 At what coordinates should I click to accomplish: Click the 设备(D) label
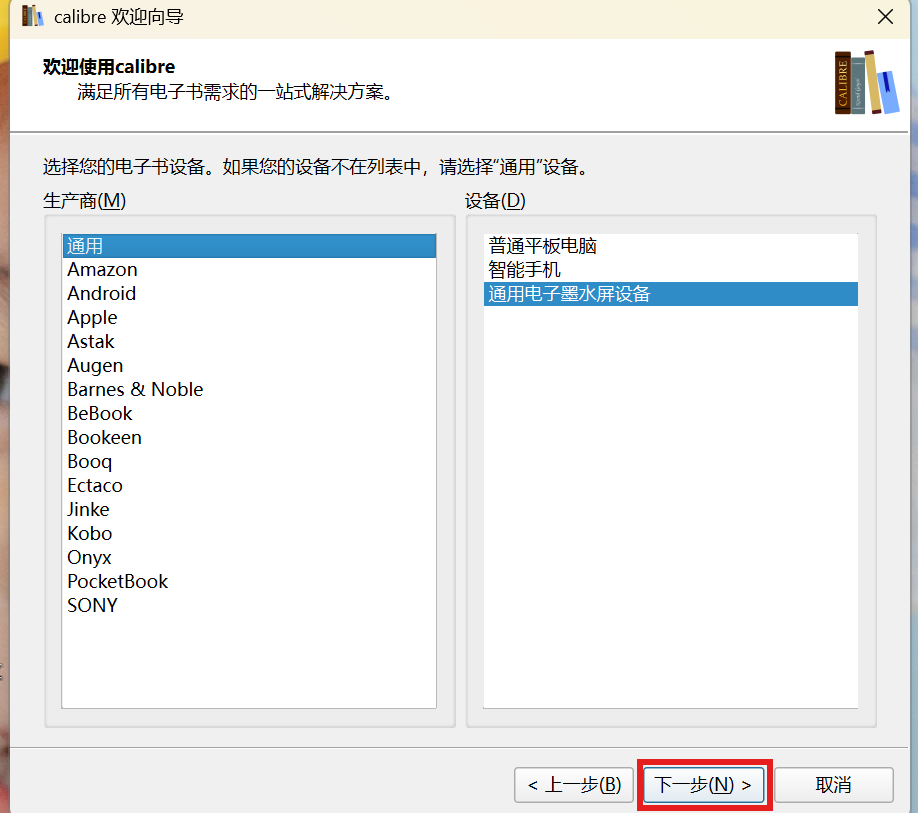click(495, 201)
